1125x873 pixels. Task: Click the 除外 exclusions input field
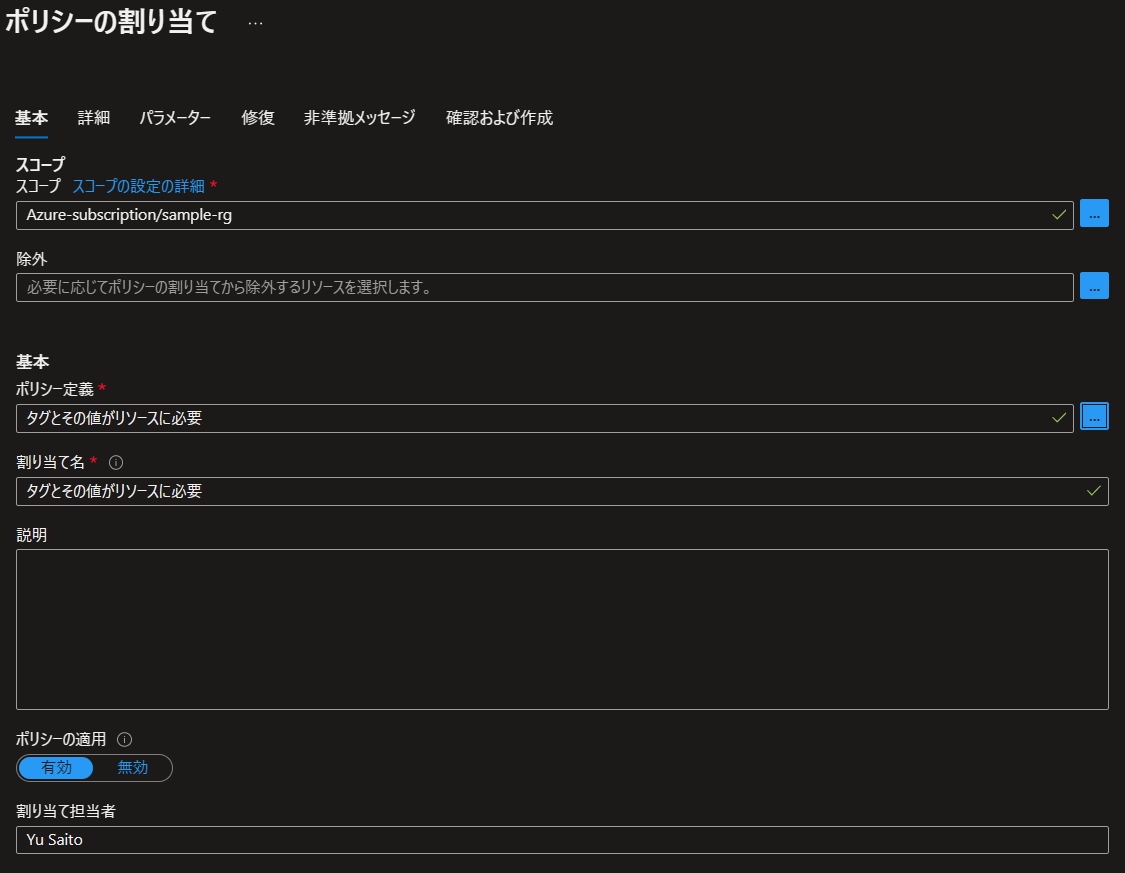545,287
